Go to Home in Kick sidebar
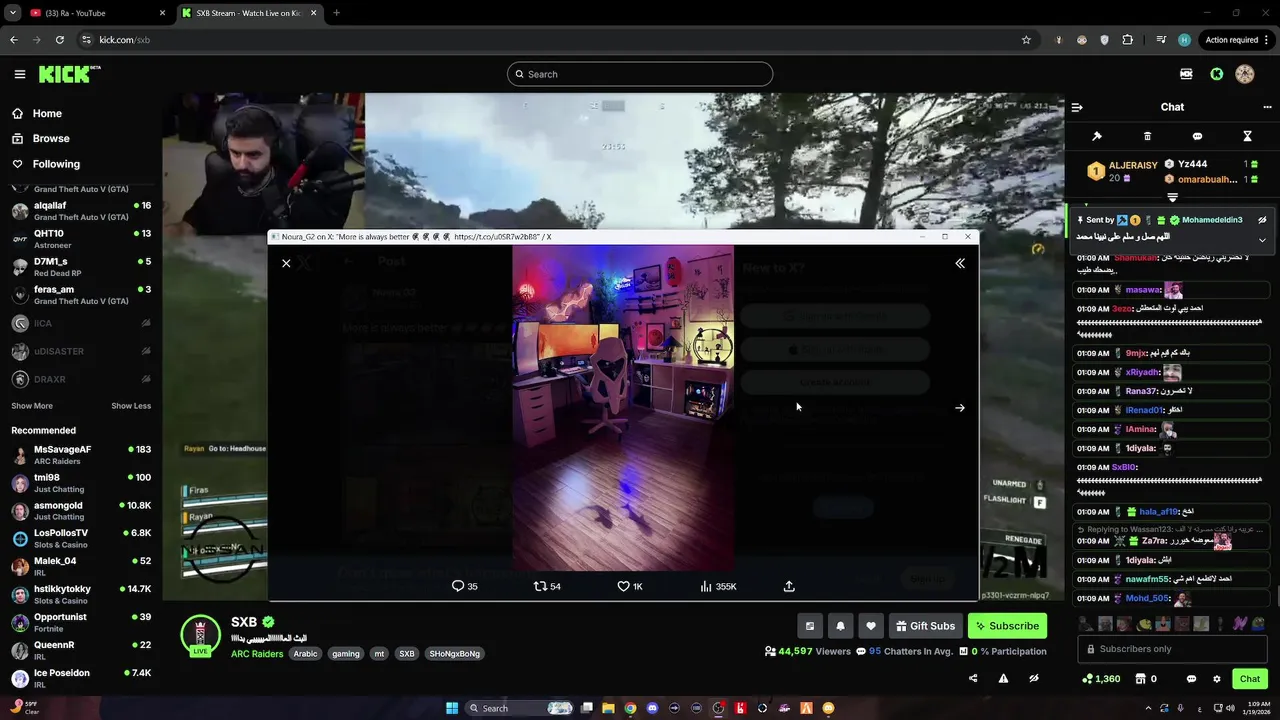1280x720 pixels. tap(47, 114)
